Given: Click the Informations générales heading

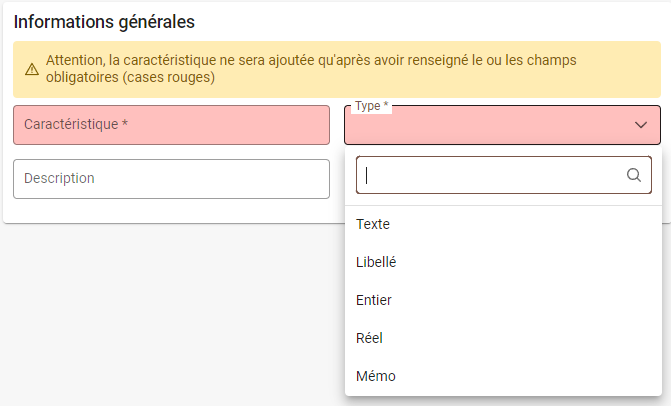Looking at the screenshot, I should pos(104,22).
